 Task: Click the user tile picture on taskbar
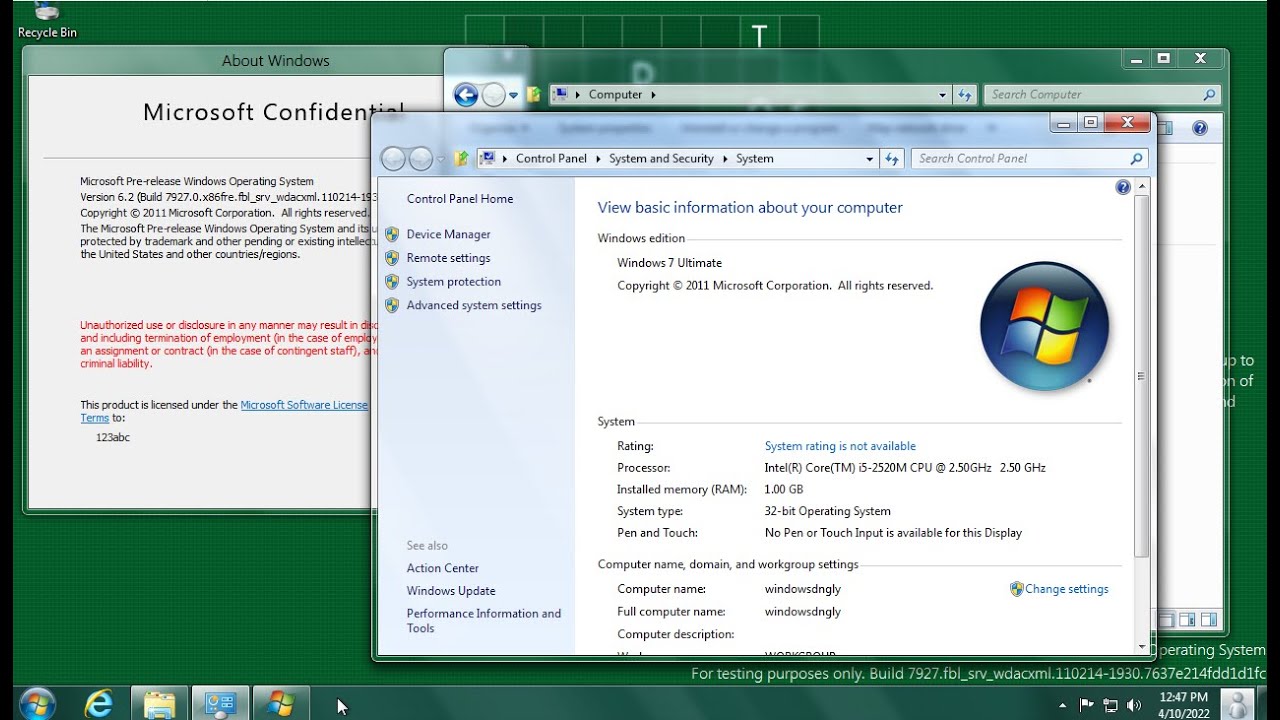coord(1239,704)
